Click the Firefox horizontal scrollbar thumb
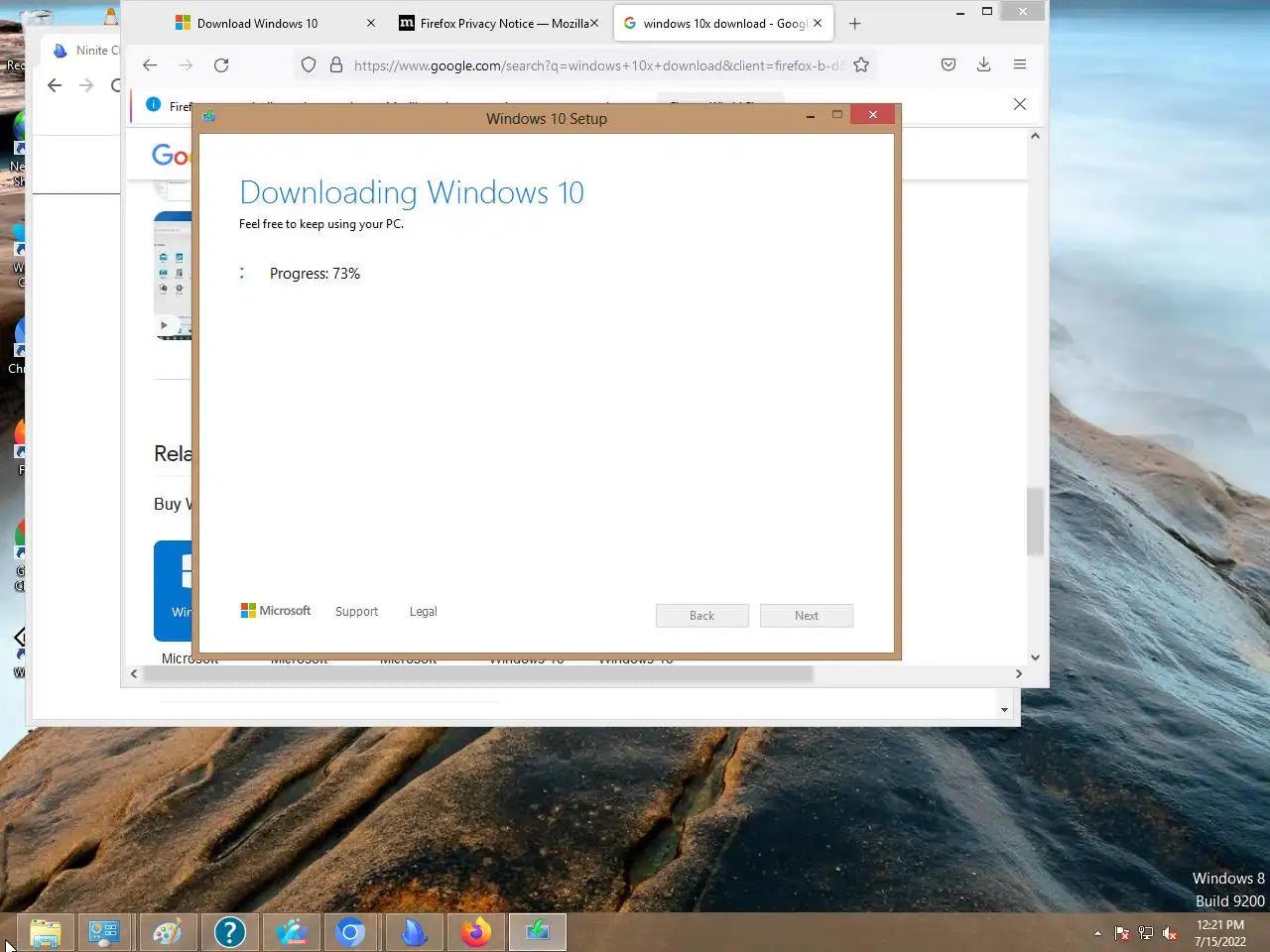The height and width of the screenshot is (952, 1270). coord(478,673)
